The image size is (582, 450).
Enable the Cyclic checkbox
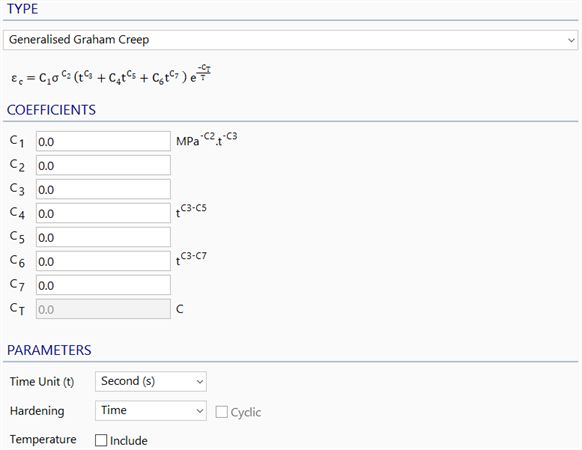(222, 412)
